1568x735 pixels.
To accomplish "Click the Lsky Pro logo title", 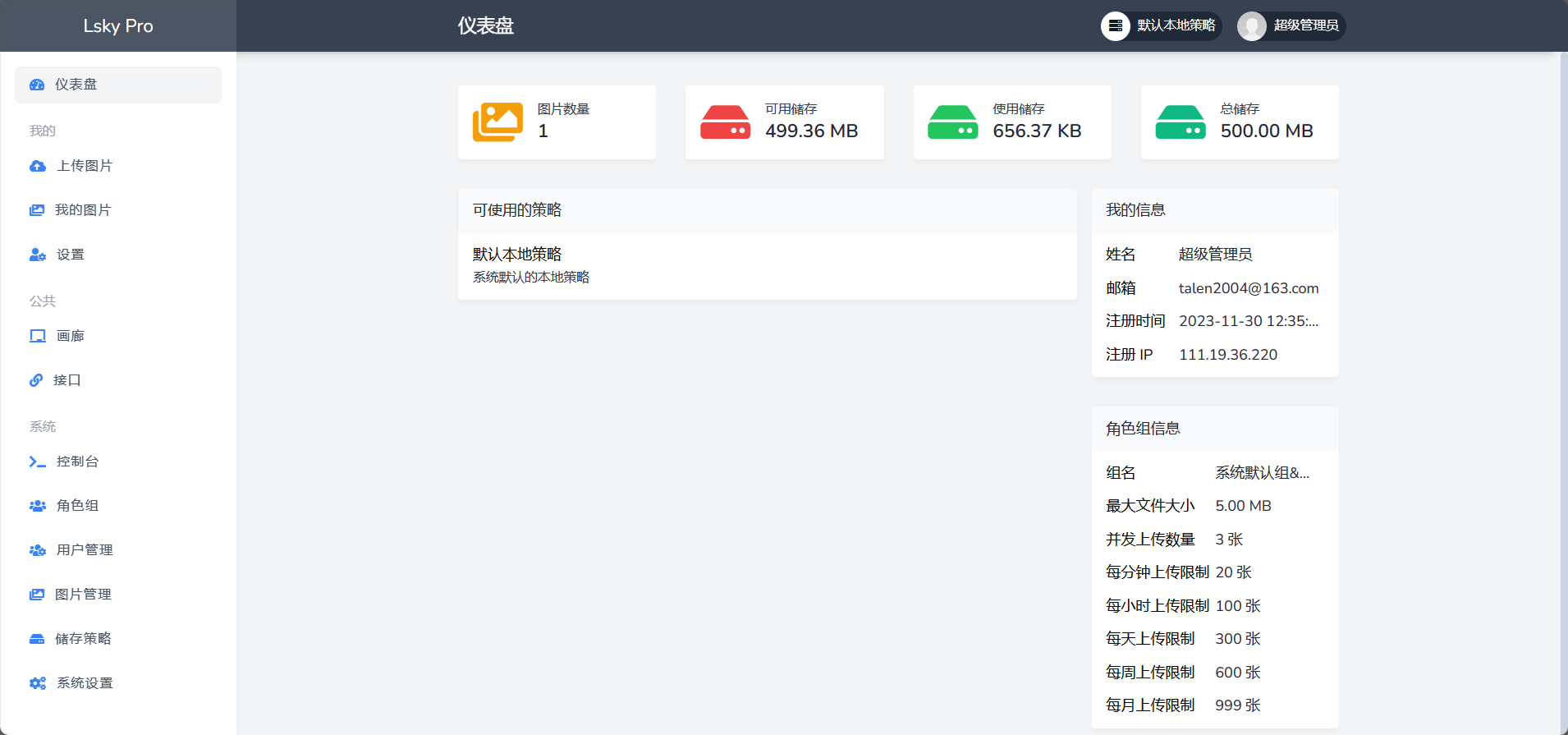I will tap(118, 26).
